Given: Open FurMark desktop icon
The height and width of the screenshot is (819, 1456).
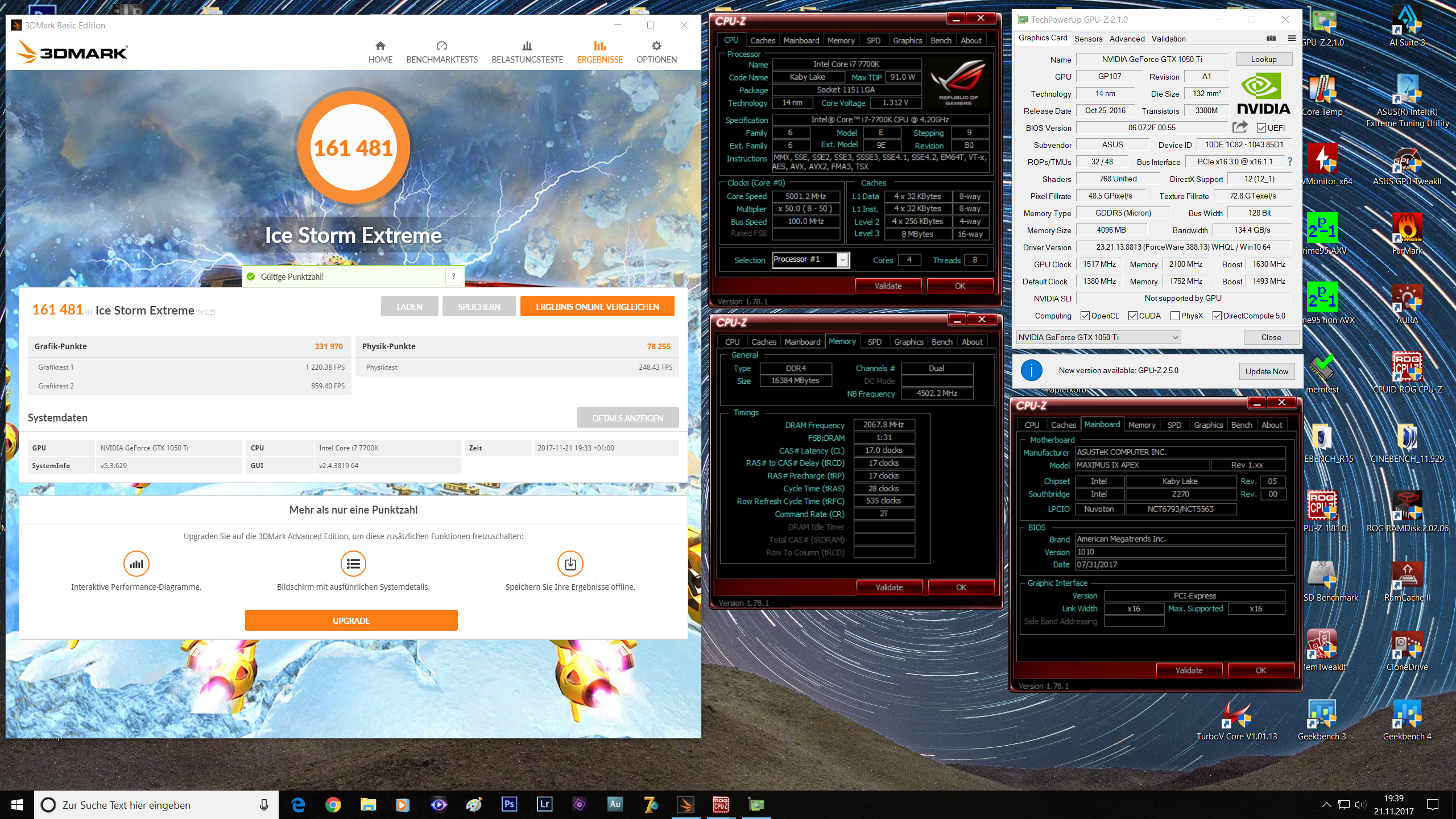Looking at the screenshot, I should [1407, 233].
